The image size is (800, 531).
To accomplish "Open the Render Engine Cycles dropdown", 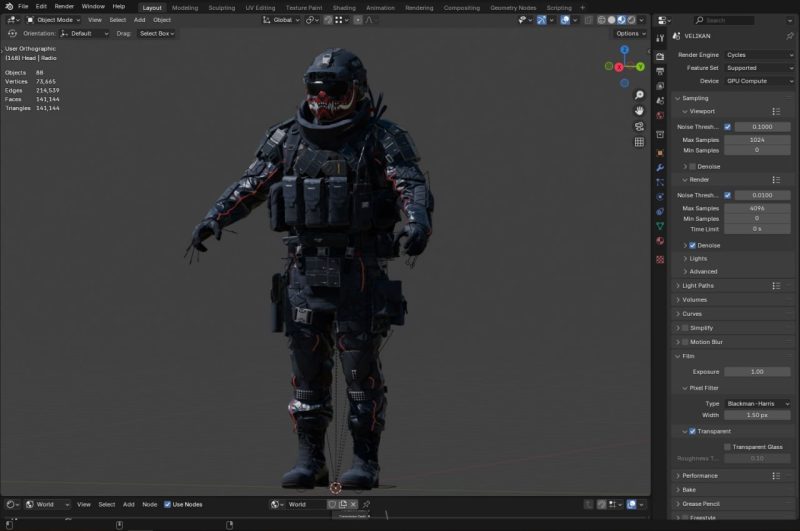I will tap(760, 55).
